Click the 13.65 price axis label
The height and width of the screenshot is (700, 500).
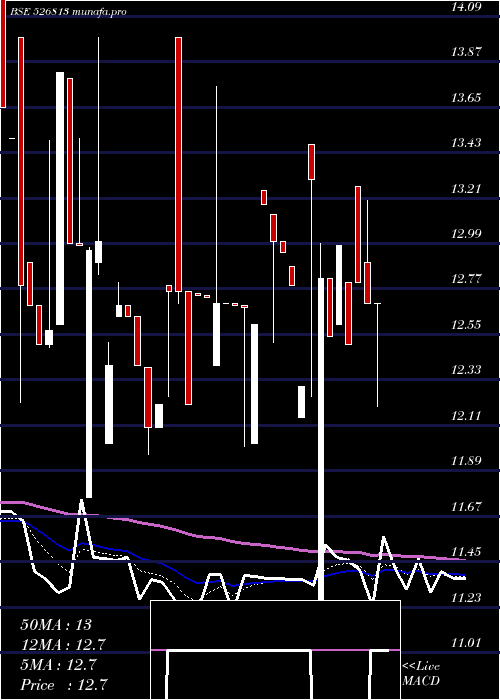467,97
